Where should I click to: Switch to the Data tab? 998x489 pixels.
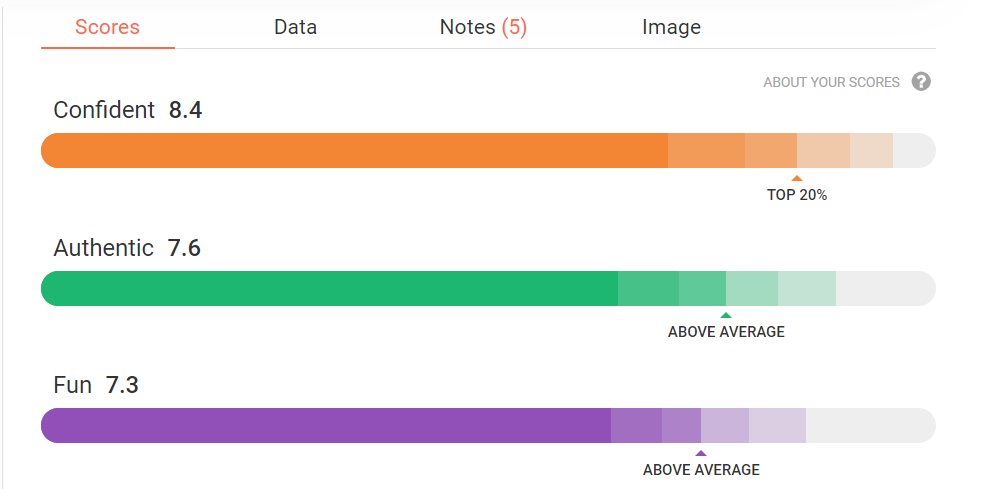tap(295, 27)
